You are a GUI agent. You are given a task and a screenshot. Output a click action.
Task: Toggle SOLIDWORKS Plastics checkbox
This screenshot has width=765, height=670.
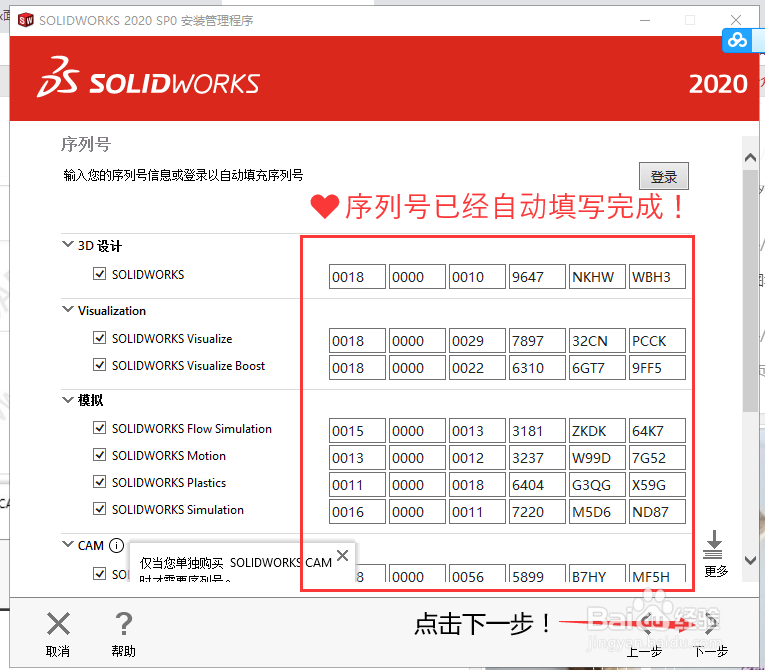pos(100,482)
